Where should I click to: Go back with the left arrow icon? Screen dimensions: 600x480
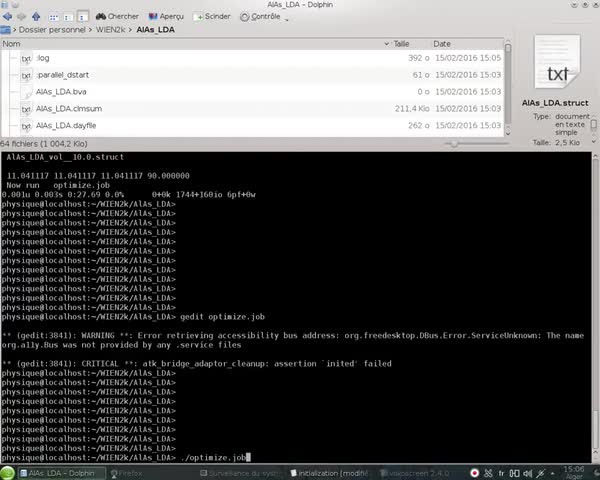[x=7, y=16]
